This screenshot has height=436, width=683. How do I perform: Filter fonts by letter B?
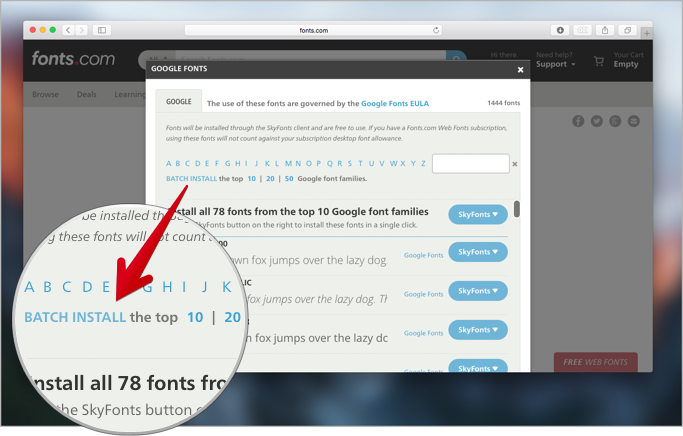(178, 164)
